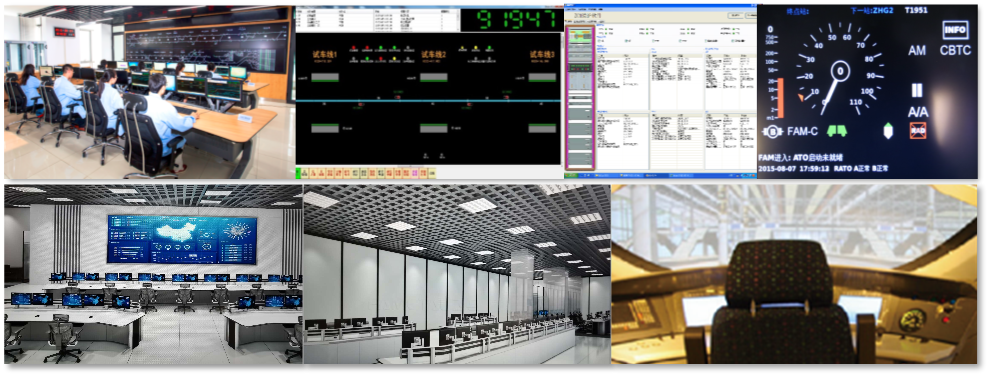Click the white pause bars above A/A

(x=916, y=91)
